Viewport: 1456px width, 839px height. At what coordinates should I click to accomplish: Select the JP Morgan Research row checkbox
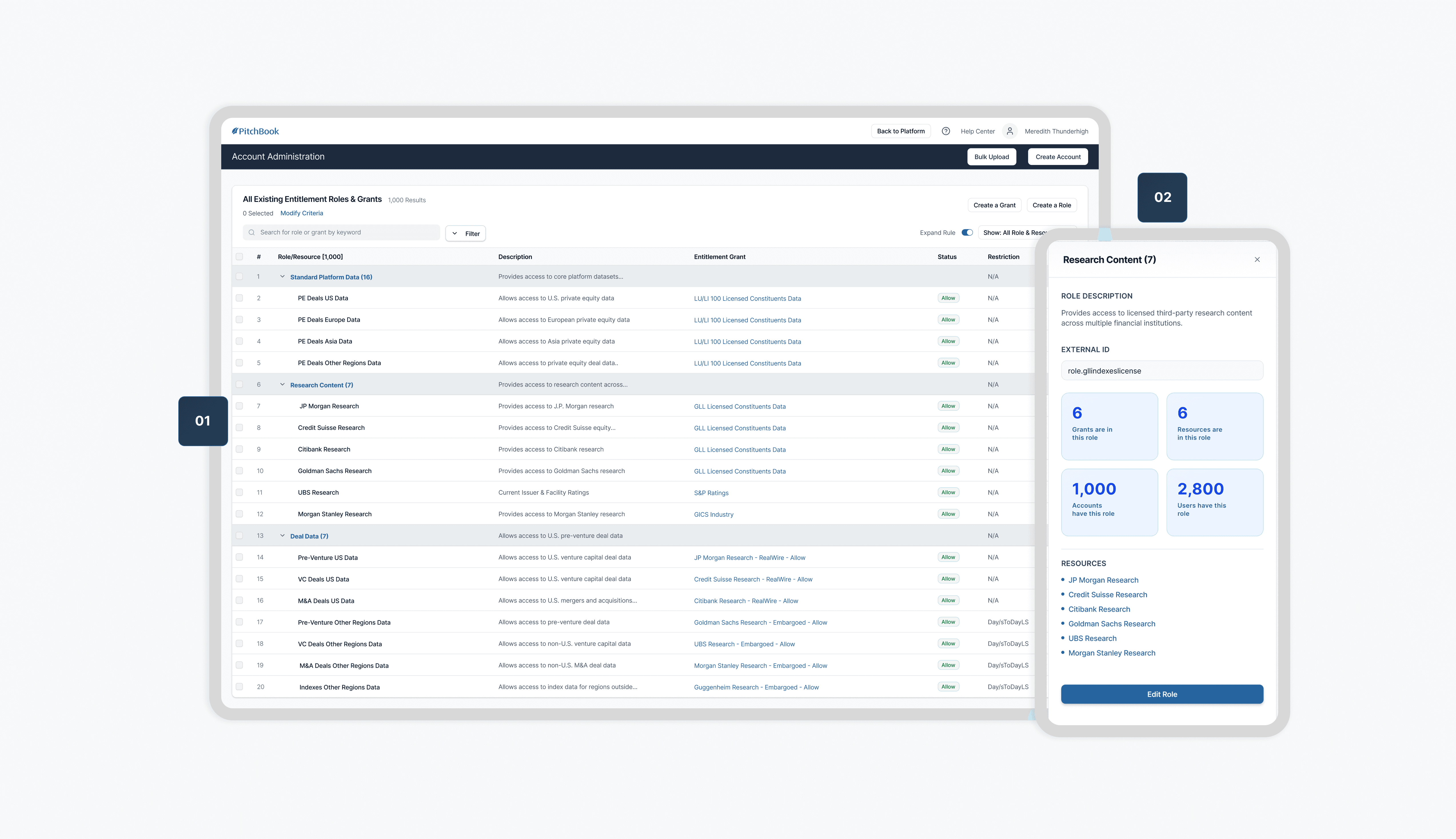(x=240, y=406)
